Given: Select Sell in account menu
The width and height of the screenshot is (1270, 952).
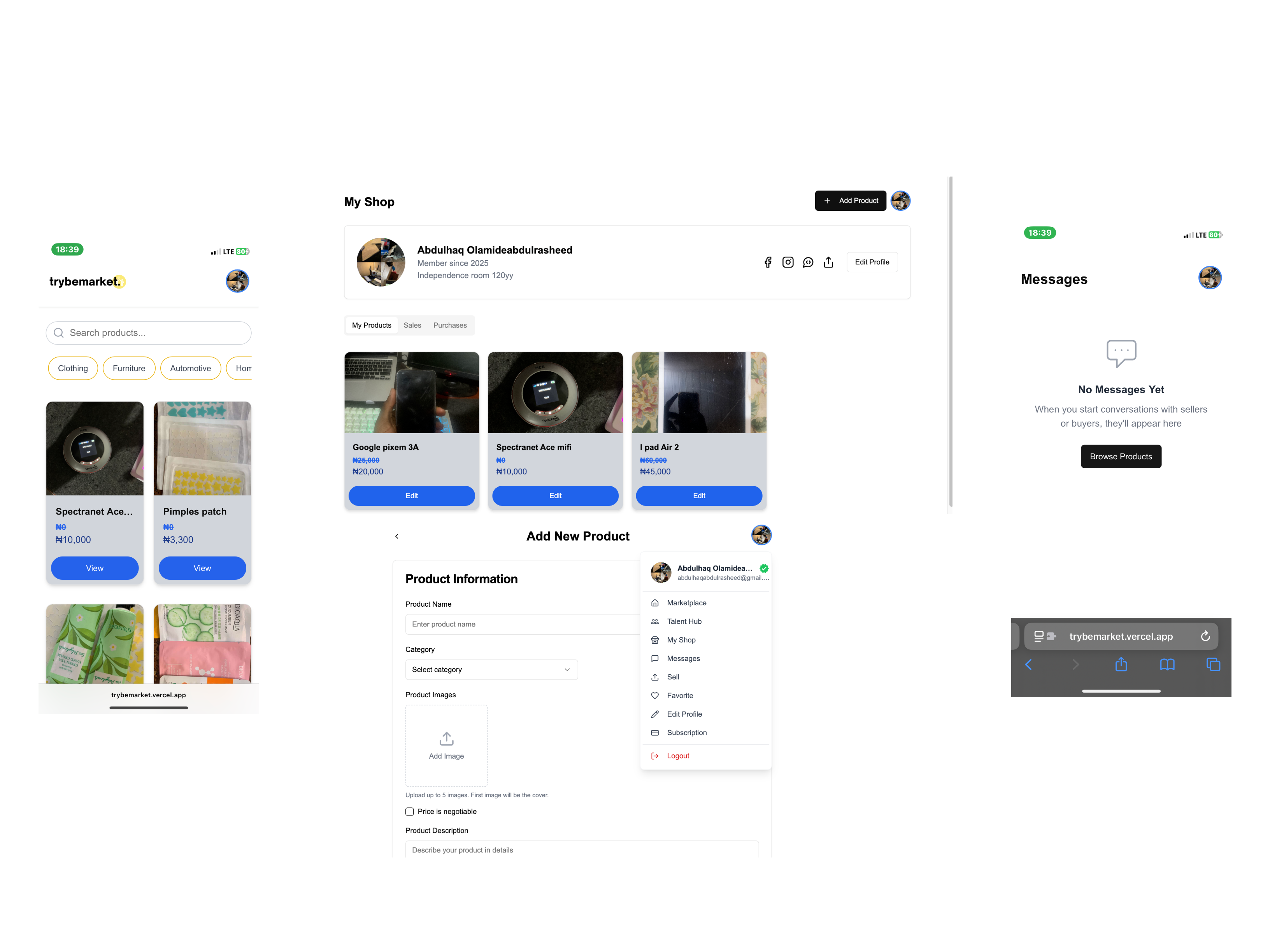Looking at the screenshot, I should coord(705,677).
